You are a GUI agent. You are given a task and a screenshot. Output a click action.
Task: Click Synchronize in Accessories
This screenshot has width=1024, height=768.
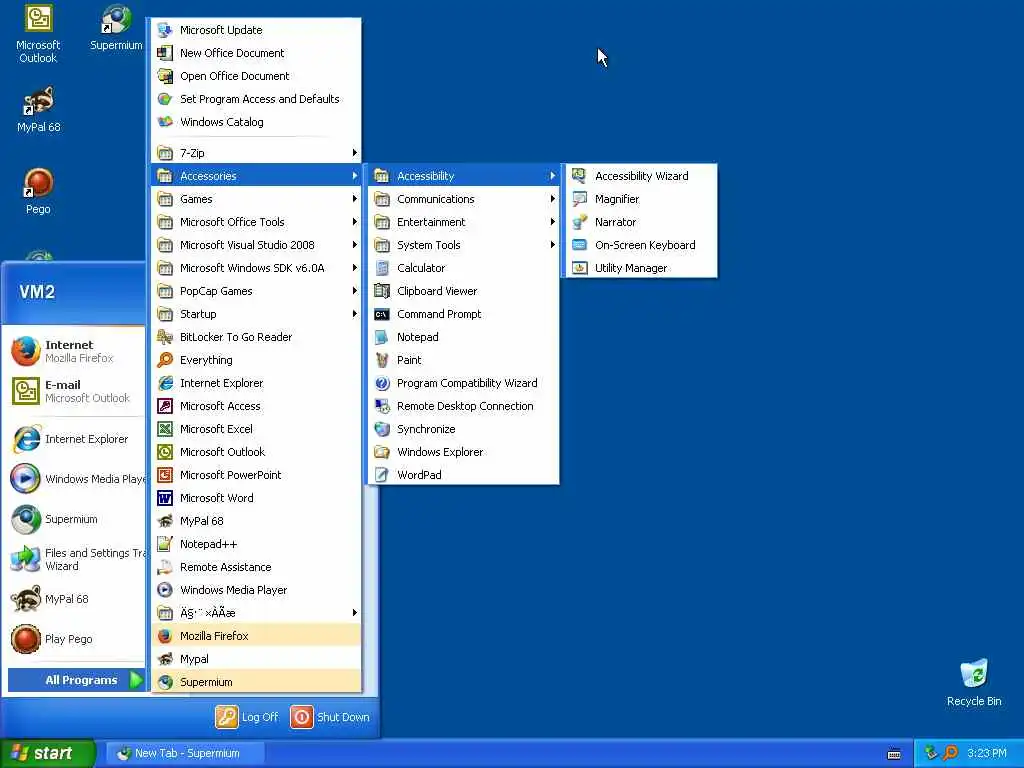coord(464,429)
